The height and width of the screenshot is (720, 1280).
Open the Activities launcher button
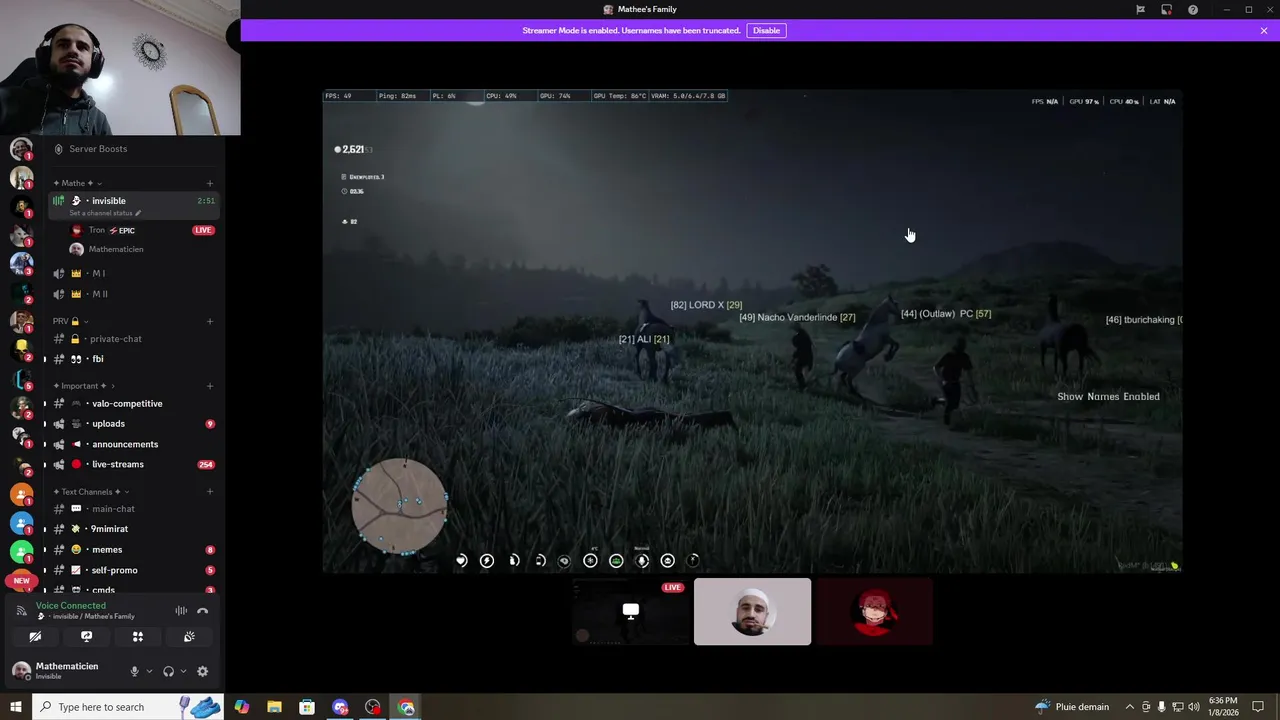[138, 637]
